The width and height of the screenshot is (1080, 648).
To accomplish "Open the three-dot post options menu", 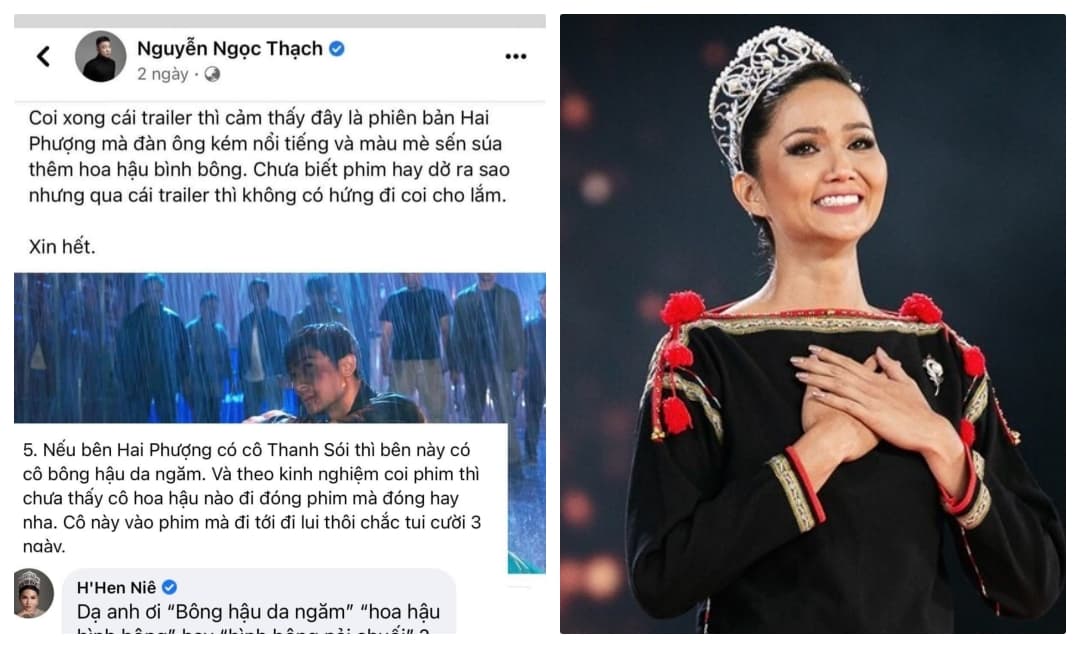I will click(x=515, y=56).
